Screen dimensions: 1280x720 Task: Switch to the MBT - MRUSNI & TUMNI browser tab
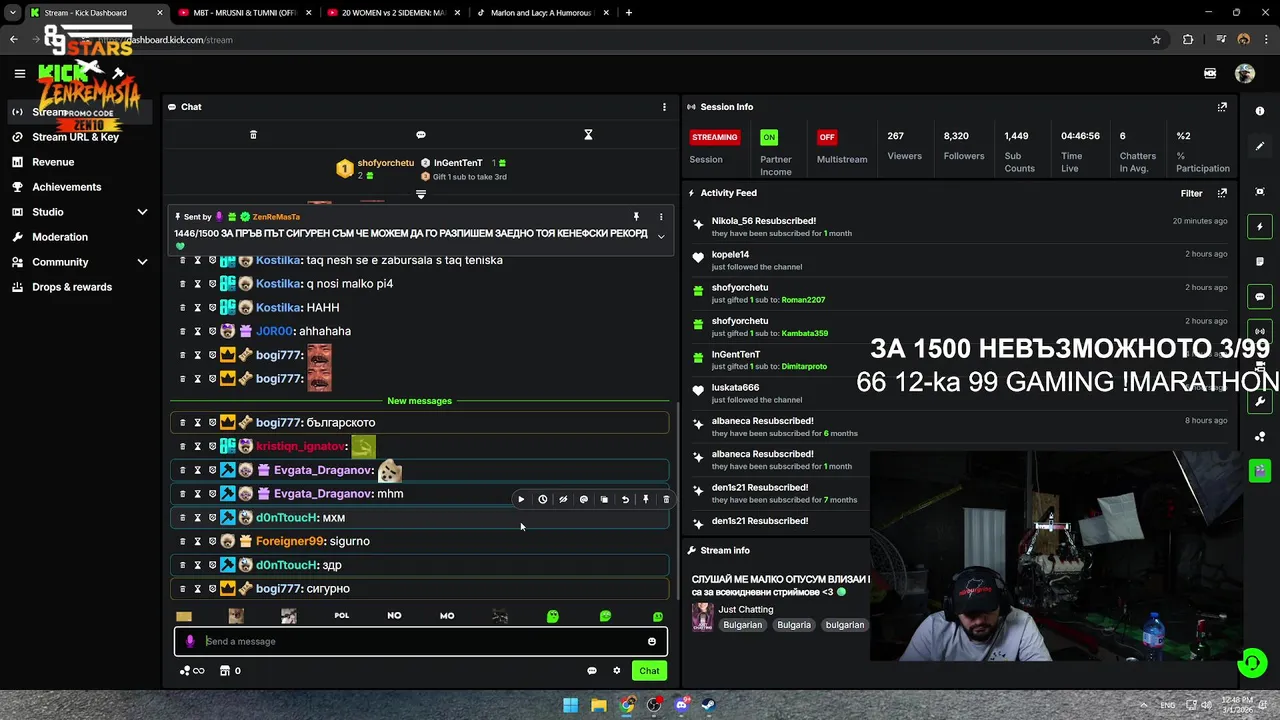245,13
